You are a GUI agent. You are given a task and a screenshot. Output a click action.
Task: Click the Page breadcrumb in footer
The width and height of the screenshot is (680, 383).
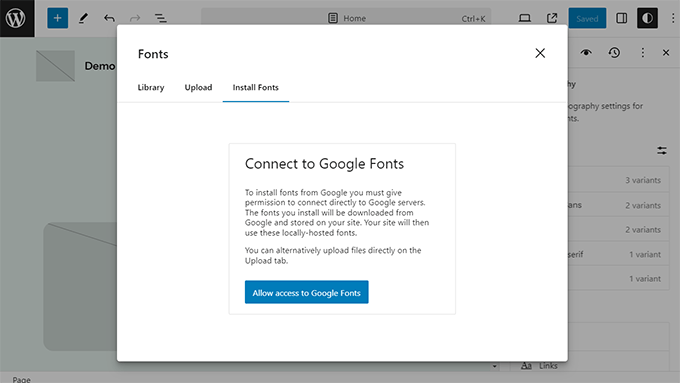(x=21, y=379)
